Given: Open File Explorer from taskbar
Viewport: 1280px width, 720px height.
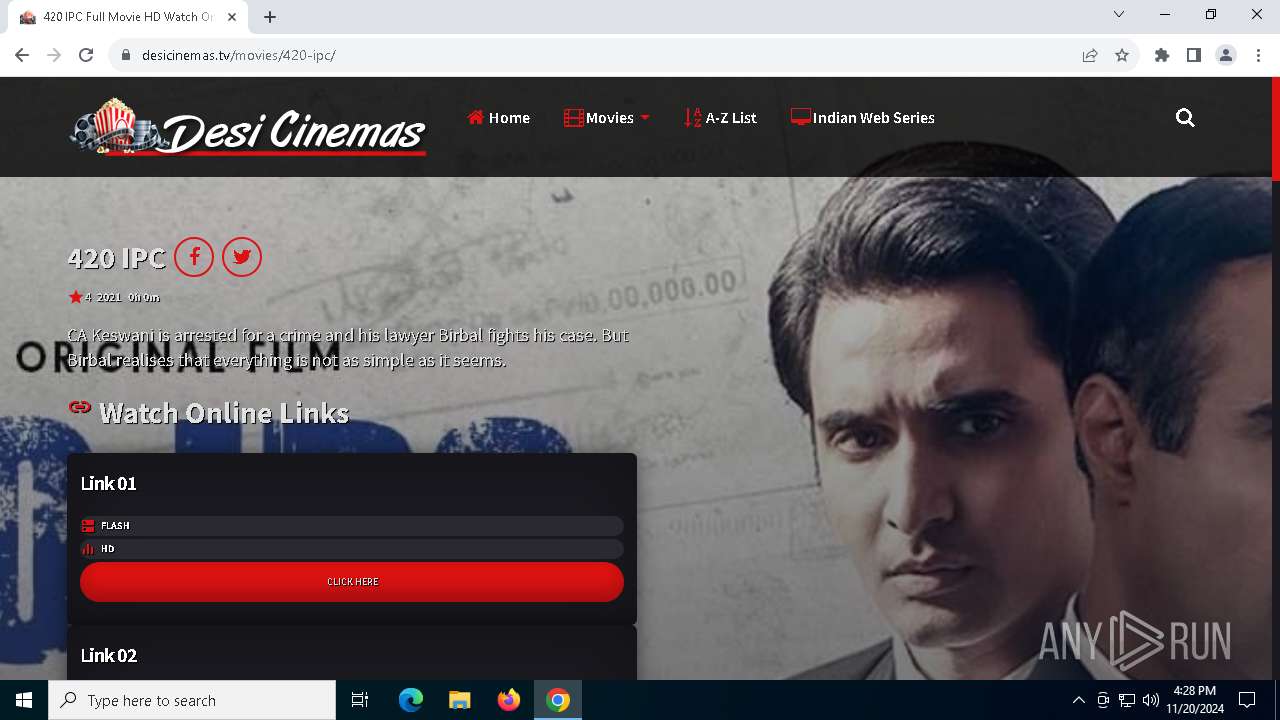Looking at the screenshot, I should pyautogui.click(x=460, y=700).
